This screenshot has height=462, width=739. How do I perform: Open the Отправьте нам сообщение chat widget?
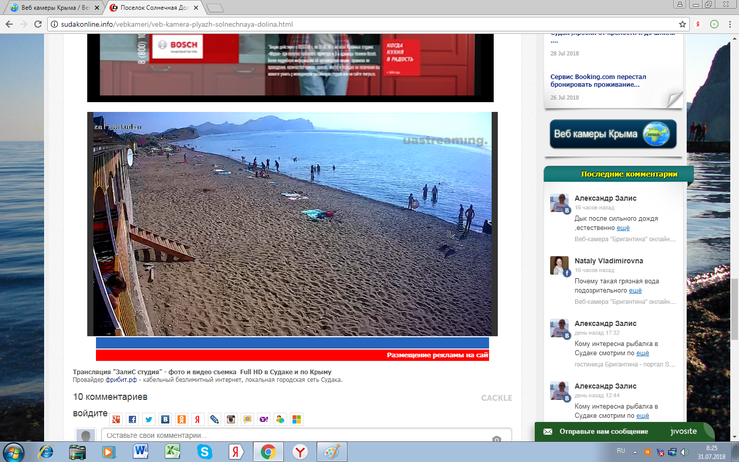[x=615, y=432]
